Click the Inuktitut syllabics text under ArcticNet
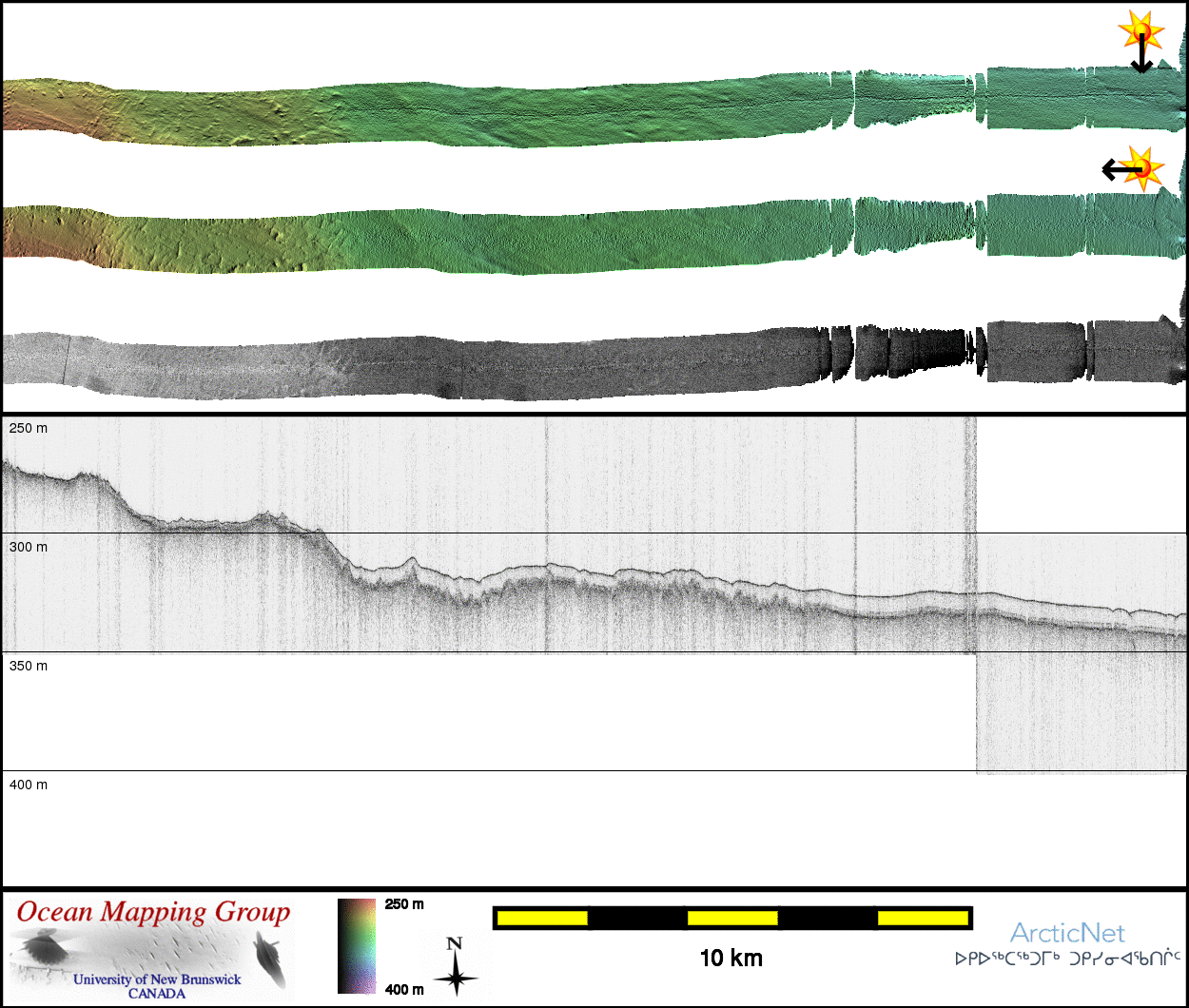Screen dimensions: 1189x1008 (x=1067, y=959)
